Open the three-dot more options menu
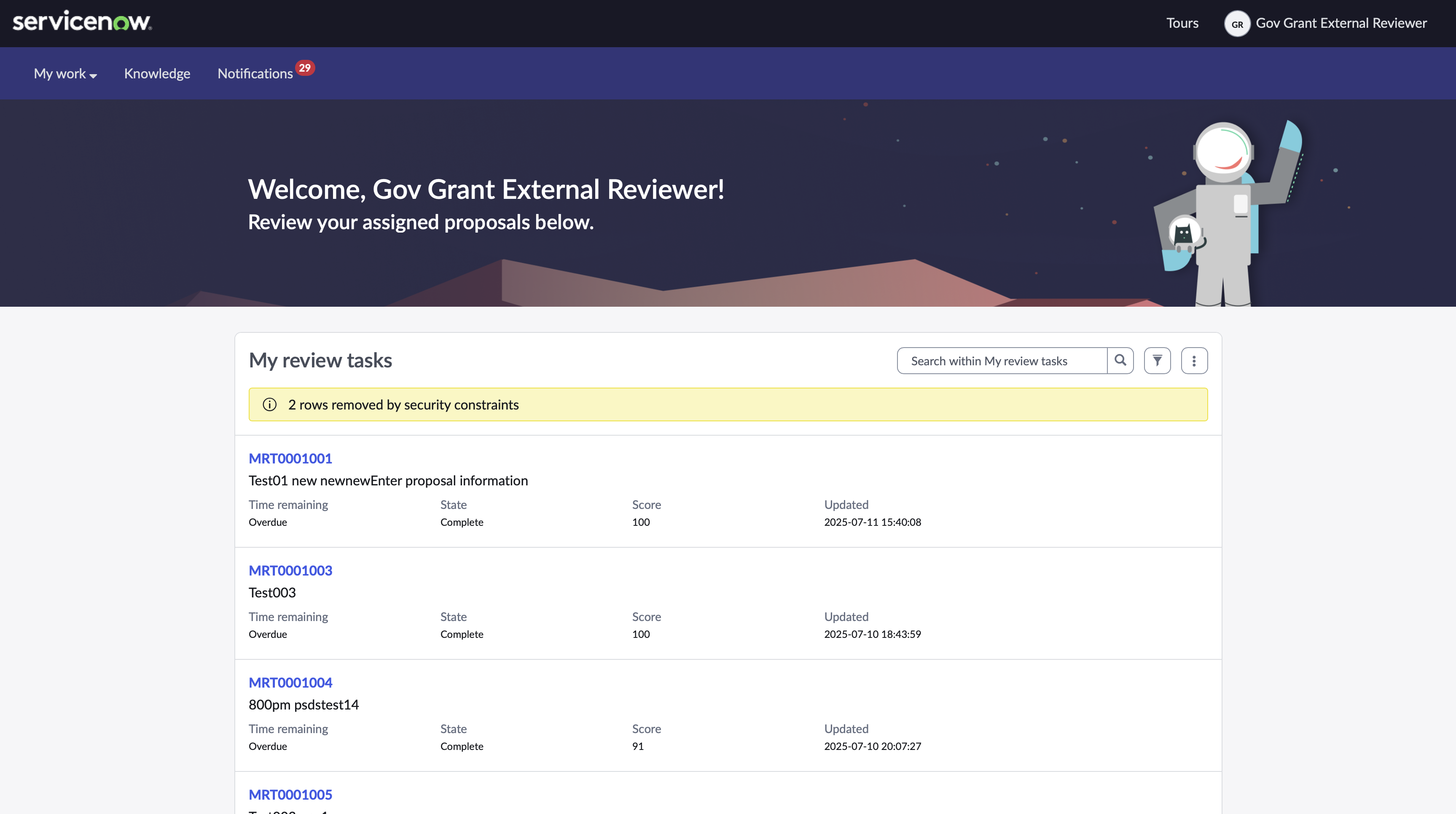 pyautogui.click(x=1194, y=360)
